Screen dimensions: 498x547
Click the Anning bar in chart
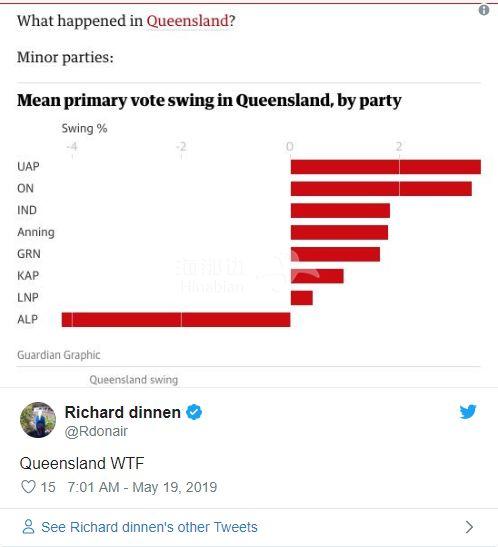pos(339,232)
